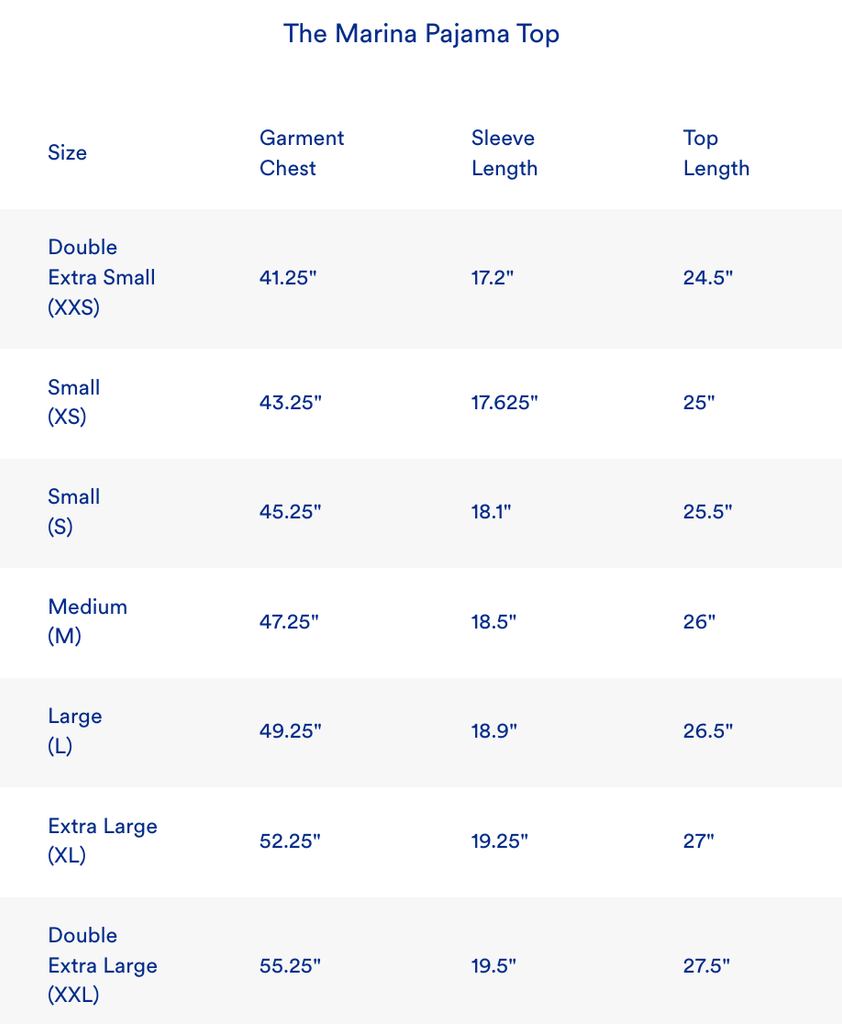This screenshot has width=842, height=1024.
Task: Click the Large (L) size label
Action: tap(75, 731)
